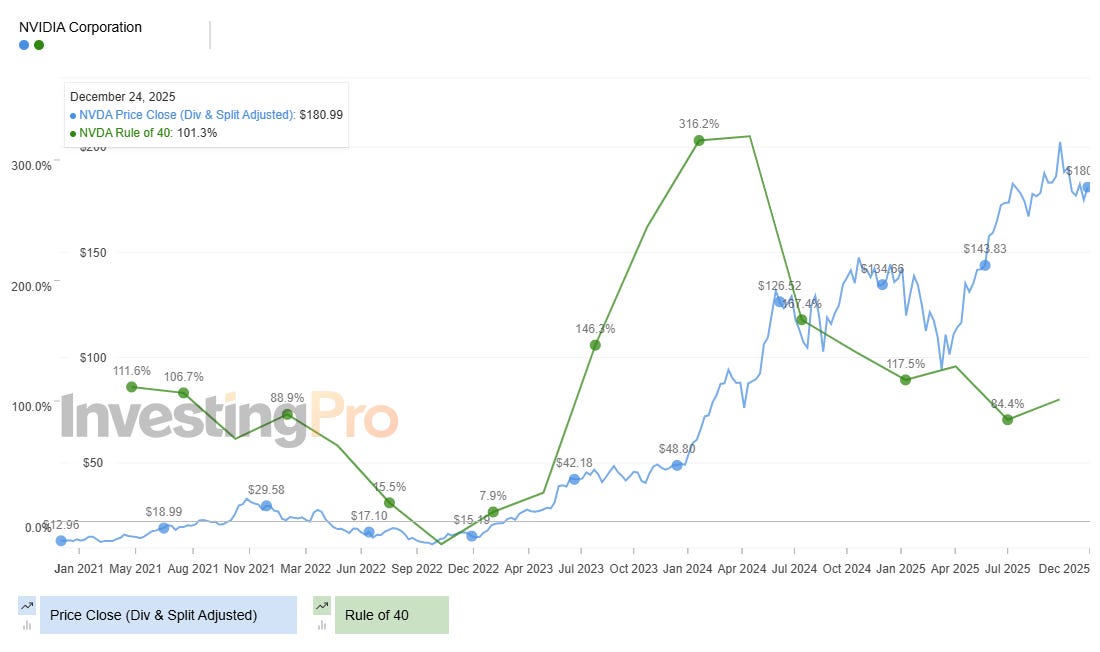This screenshot has height=652, width=1100.
Task: Click the May 2021 x-axis label
Action: (135, 568)
